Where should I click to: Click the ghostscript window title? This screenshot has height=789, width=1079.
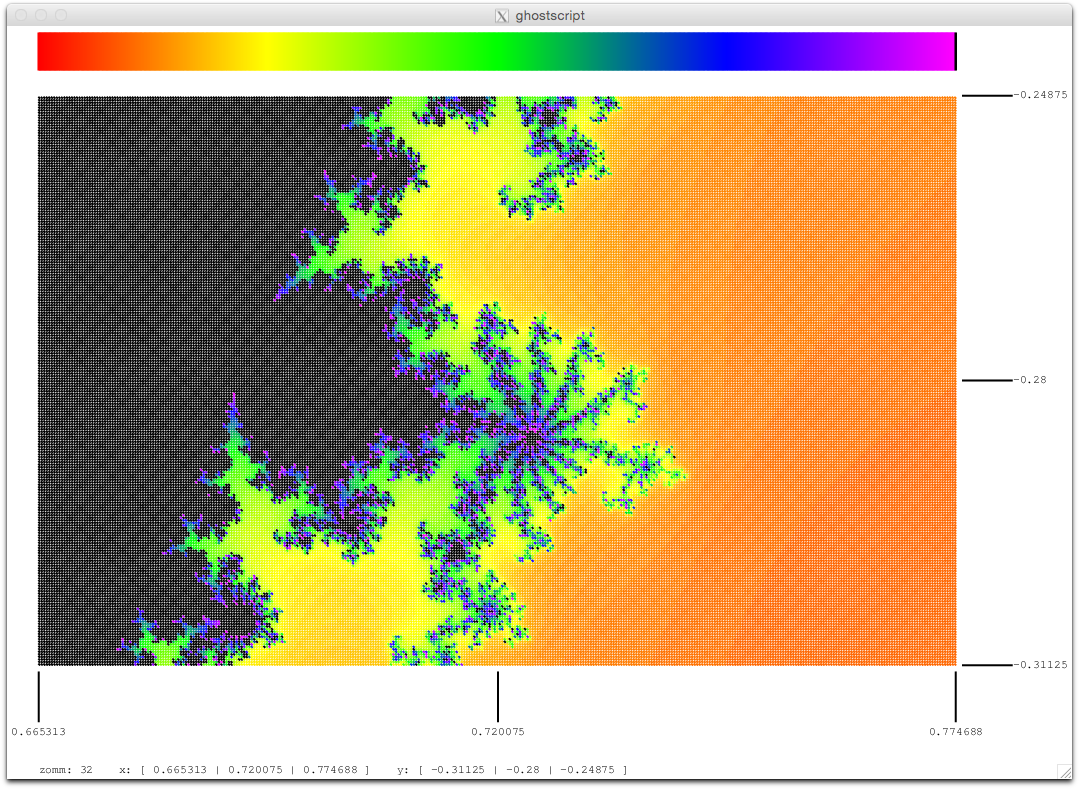(550, 16)
